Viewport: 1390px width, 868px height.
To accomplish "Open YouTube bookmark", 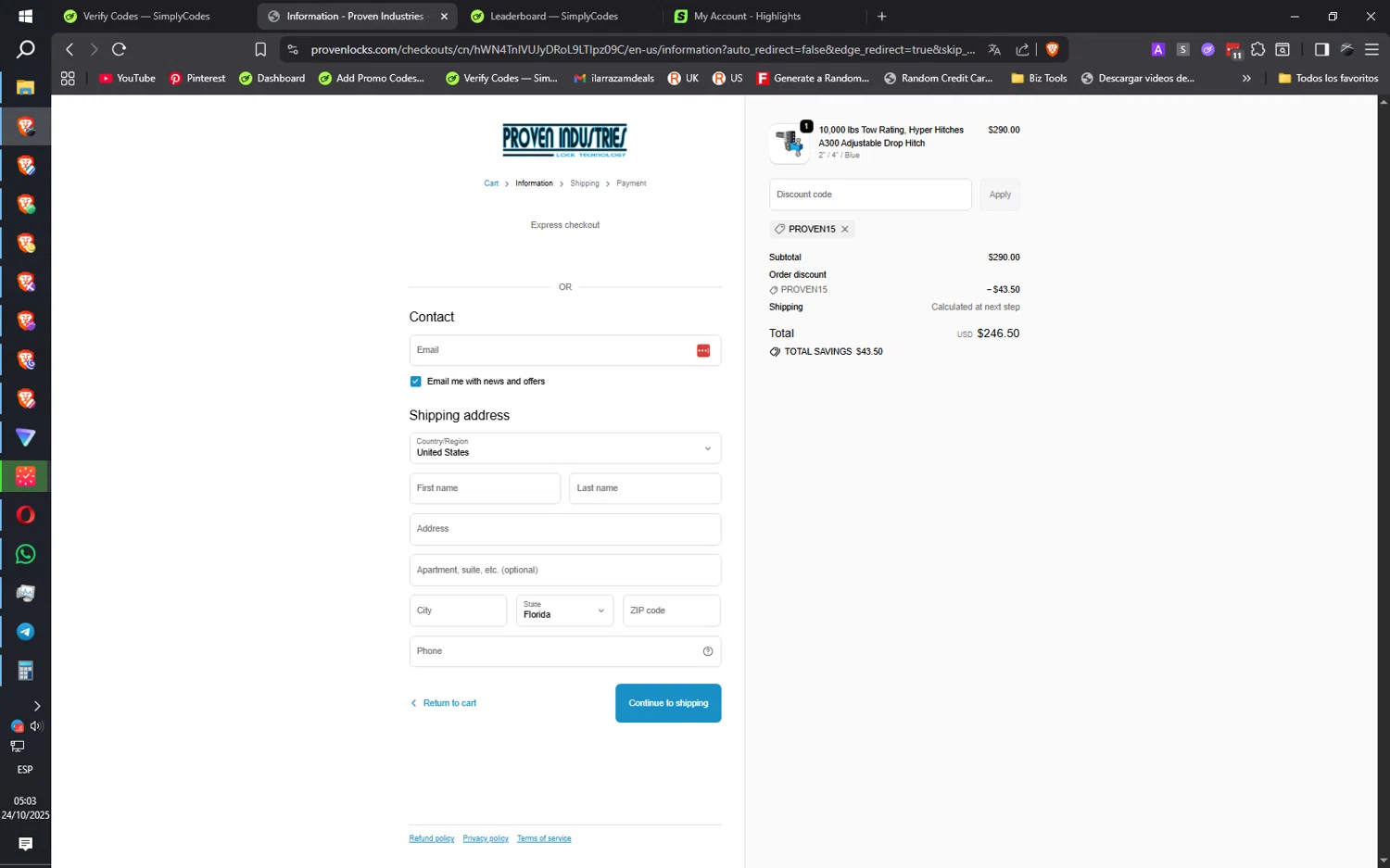I will coord(127,79).
